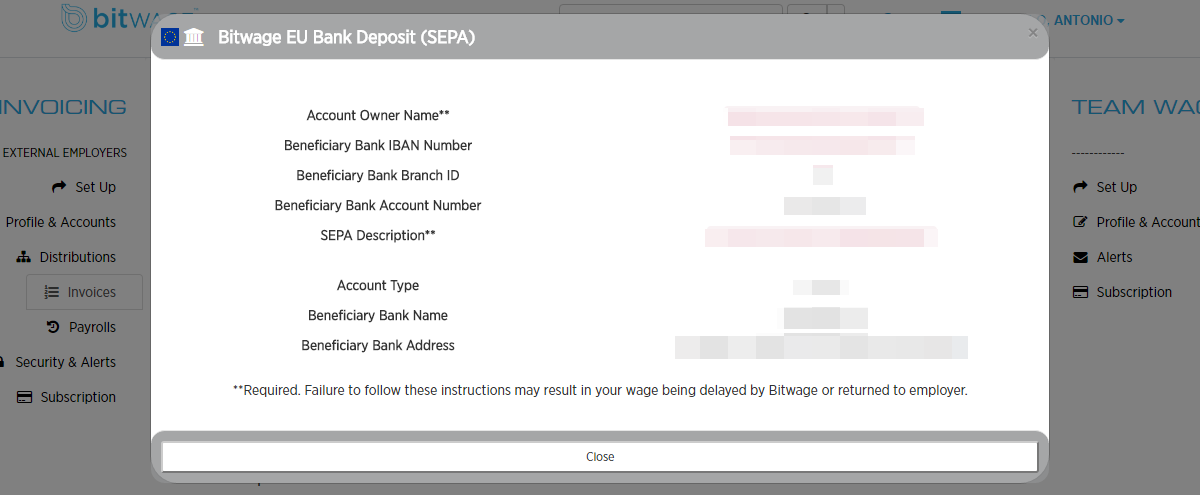
Task: Click the bank building icon in dialog header
Action: [x=194, y=38]
